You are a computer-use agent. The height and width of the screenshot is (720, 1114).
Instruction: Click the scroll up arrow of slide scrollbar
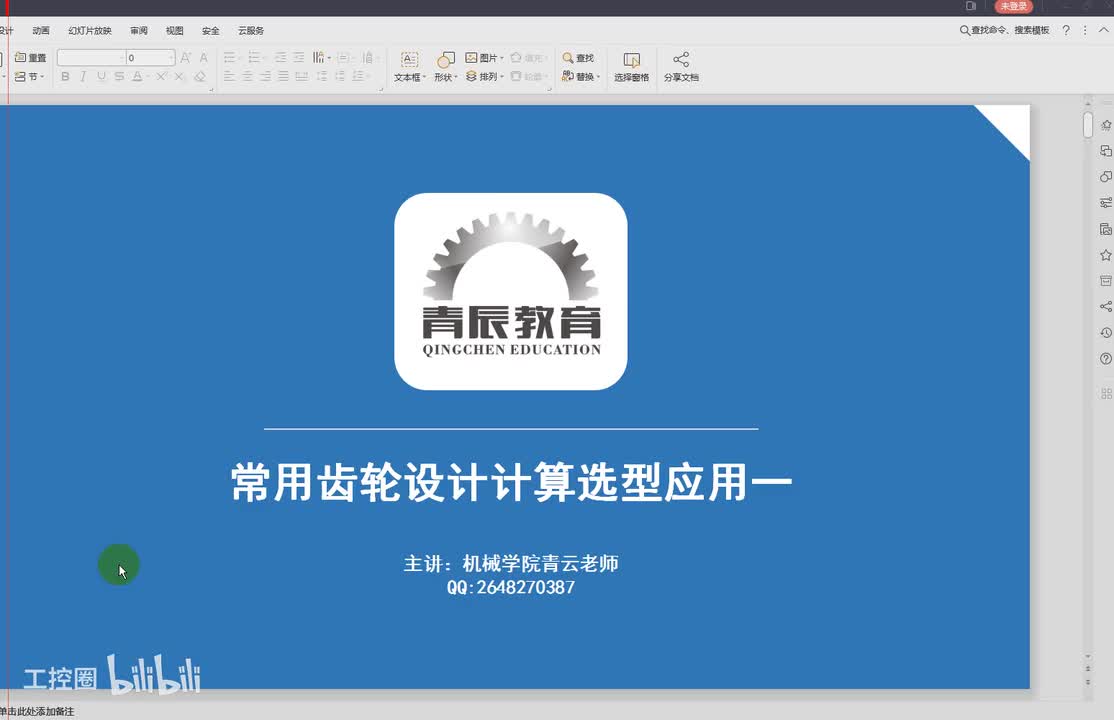tap(1088, 104)
